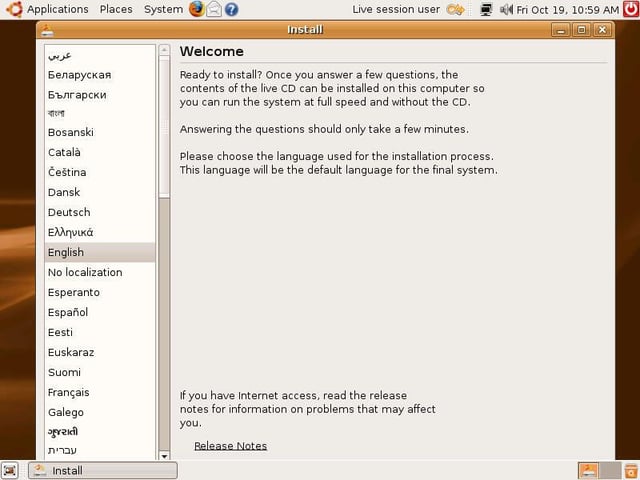Open the Trash icon in bottom panel
Screen dimensions: 640x480
pyautogui.click(x=631, y=471)
